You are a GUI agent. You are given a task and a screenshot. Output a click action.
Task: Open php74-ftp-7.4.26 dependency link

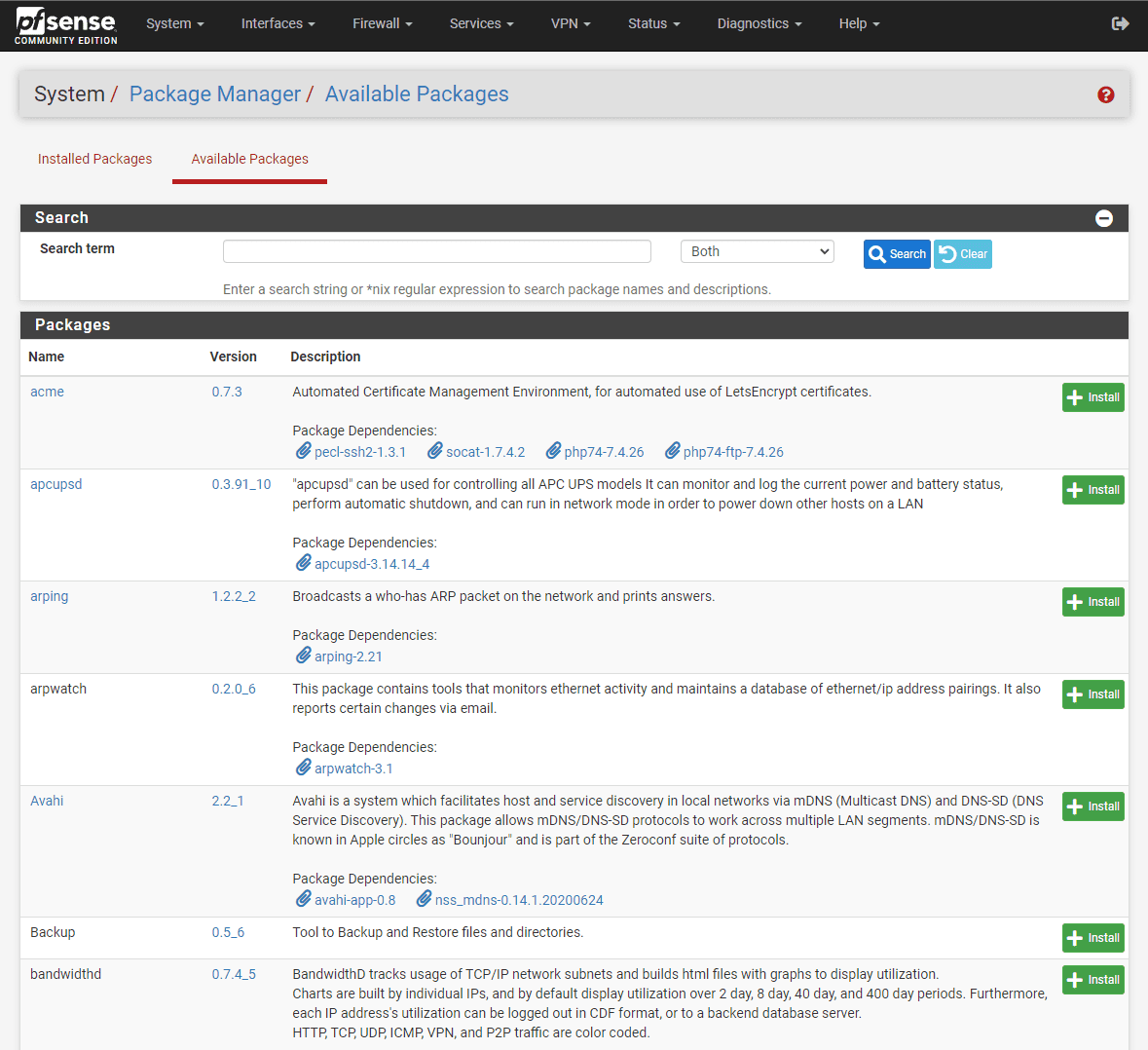[733, 452]
